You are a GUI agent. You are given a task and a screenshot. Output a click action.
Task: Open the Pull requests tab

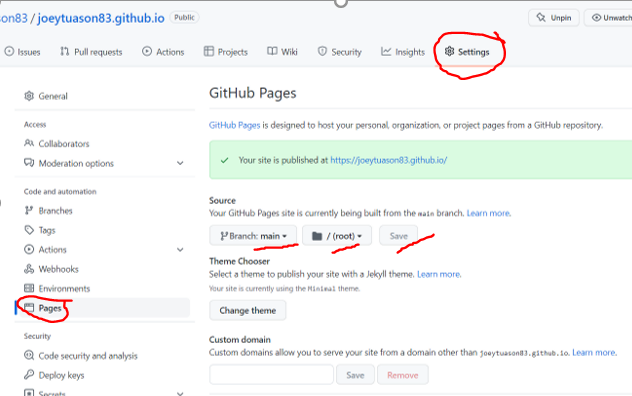click(x=91, y=52)
